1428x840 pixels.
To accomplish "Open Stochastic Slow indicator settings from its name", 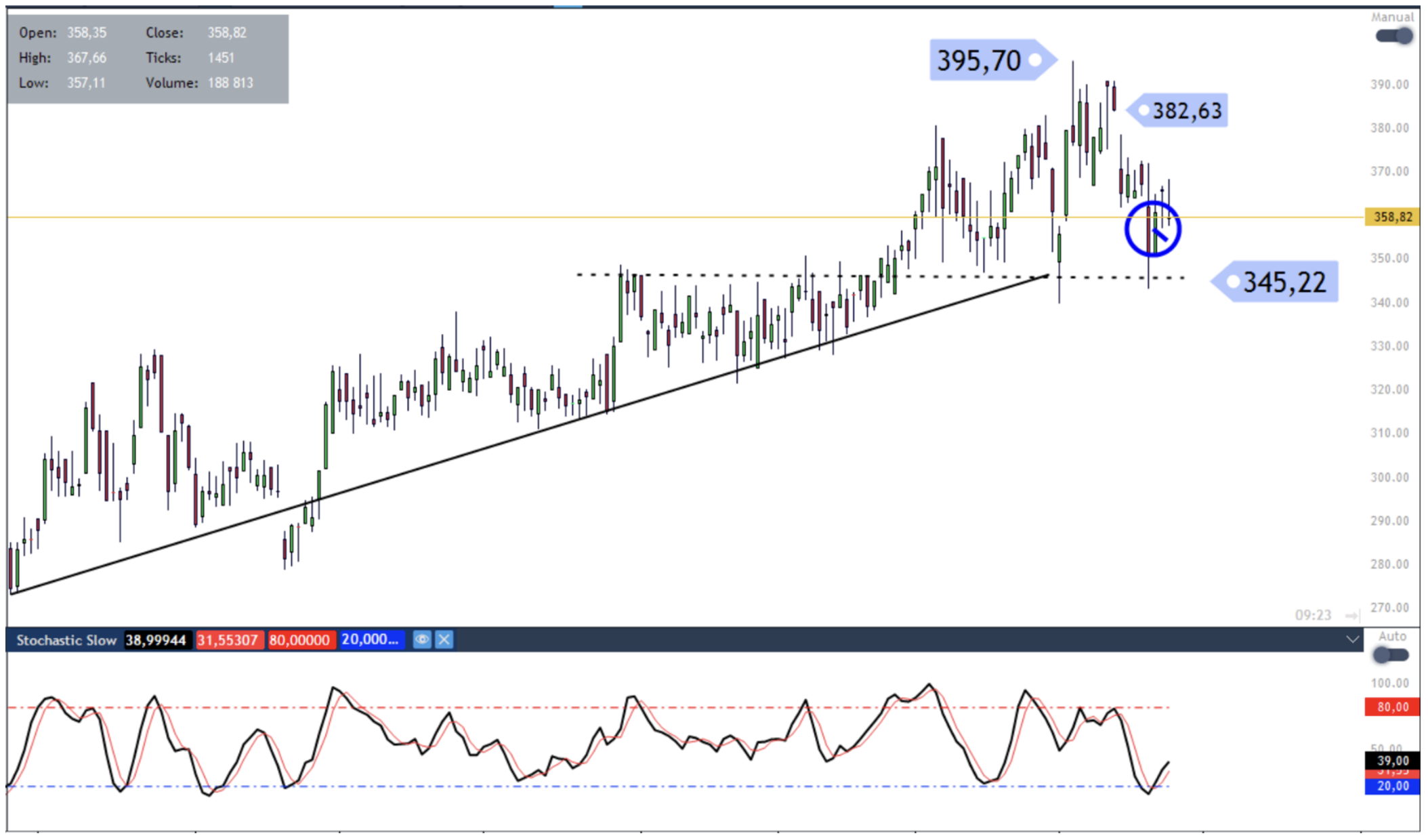I will (66, 640).
